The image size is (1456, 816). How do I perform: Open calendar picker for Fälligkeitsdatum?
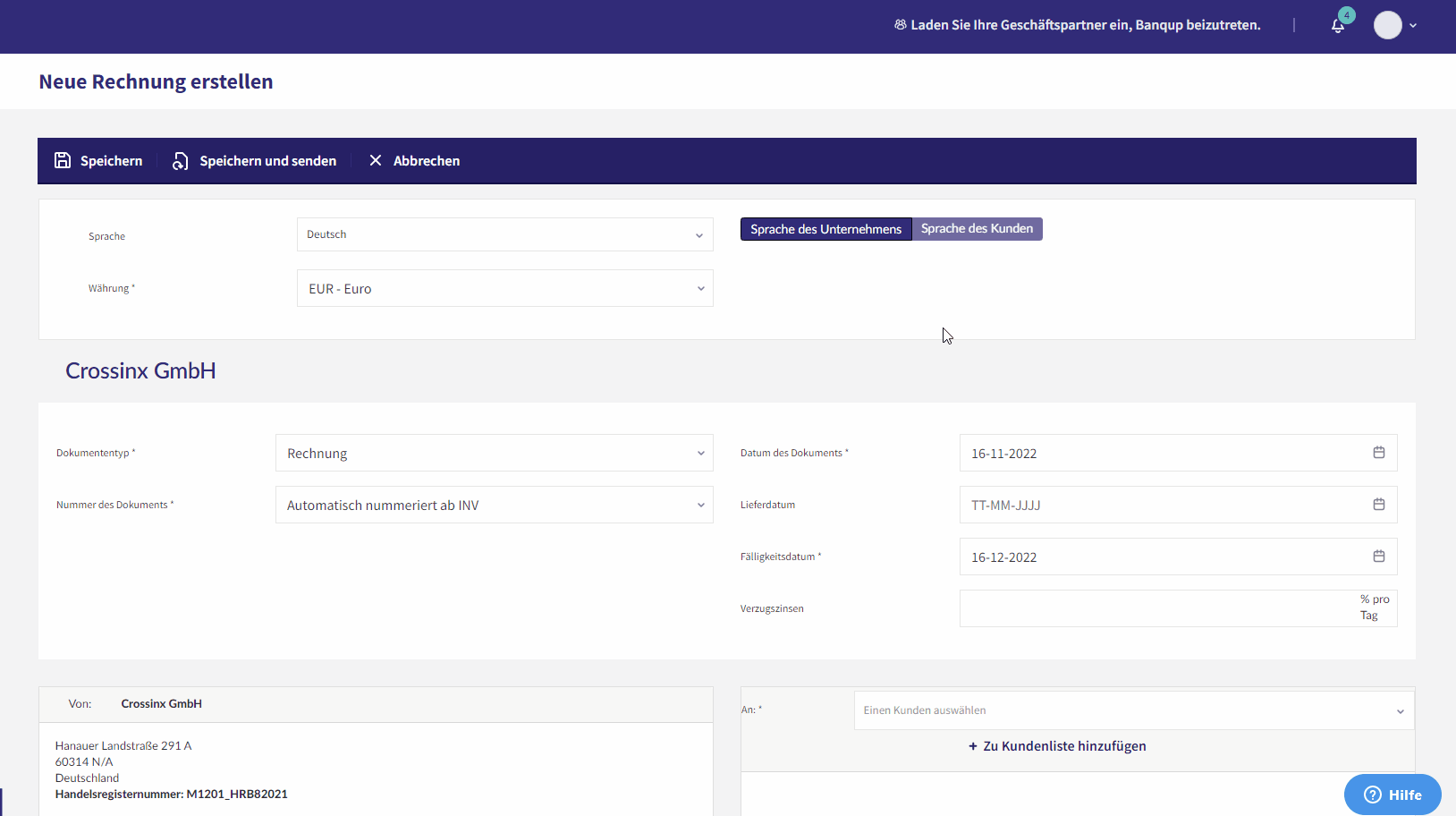click(x=1379, y=557)
